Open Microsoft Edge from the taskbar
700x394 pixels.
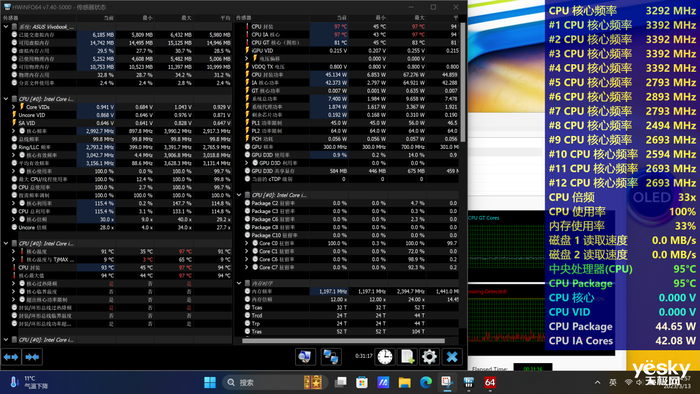[x=426, y=382]
